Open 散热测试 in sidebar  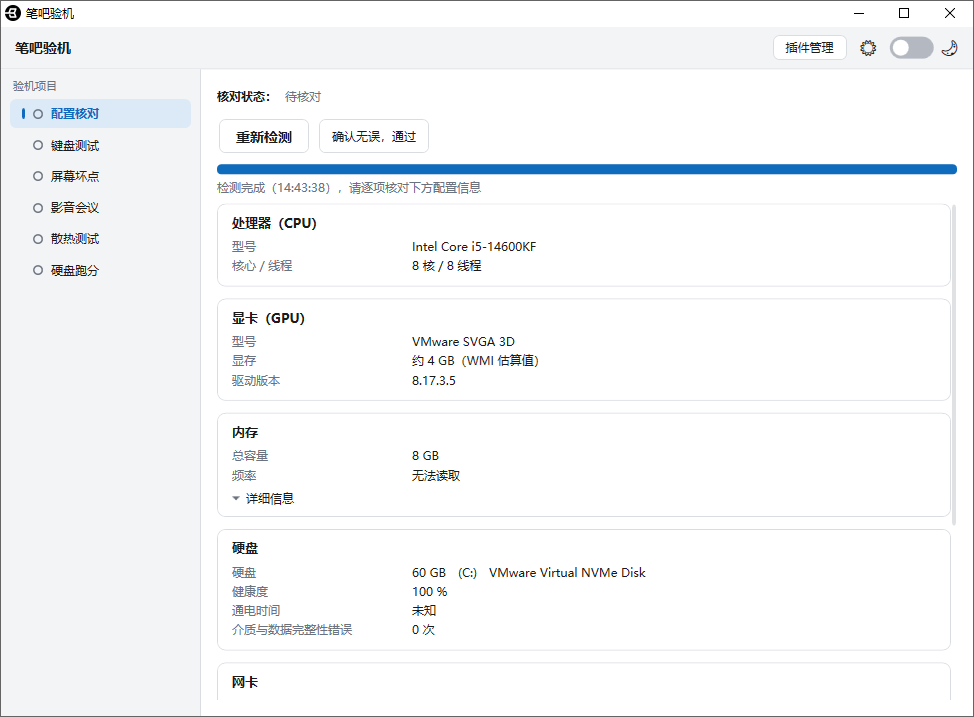pyautogui.click(x=101, y=239)
